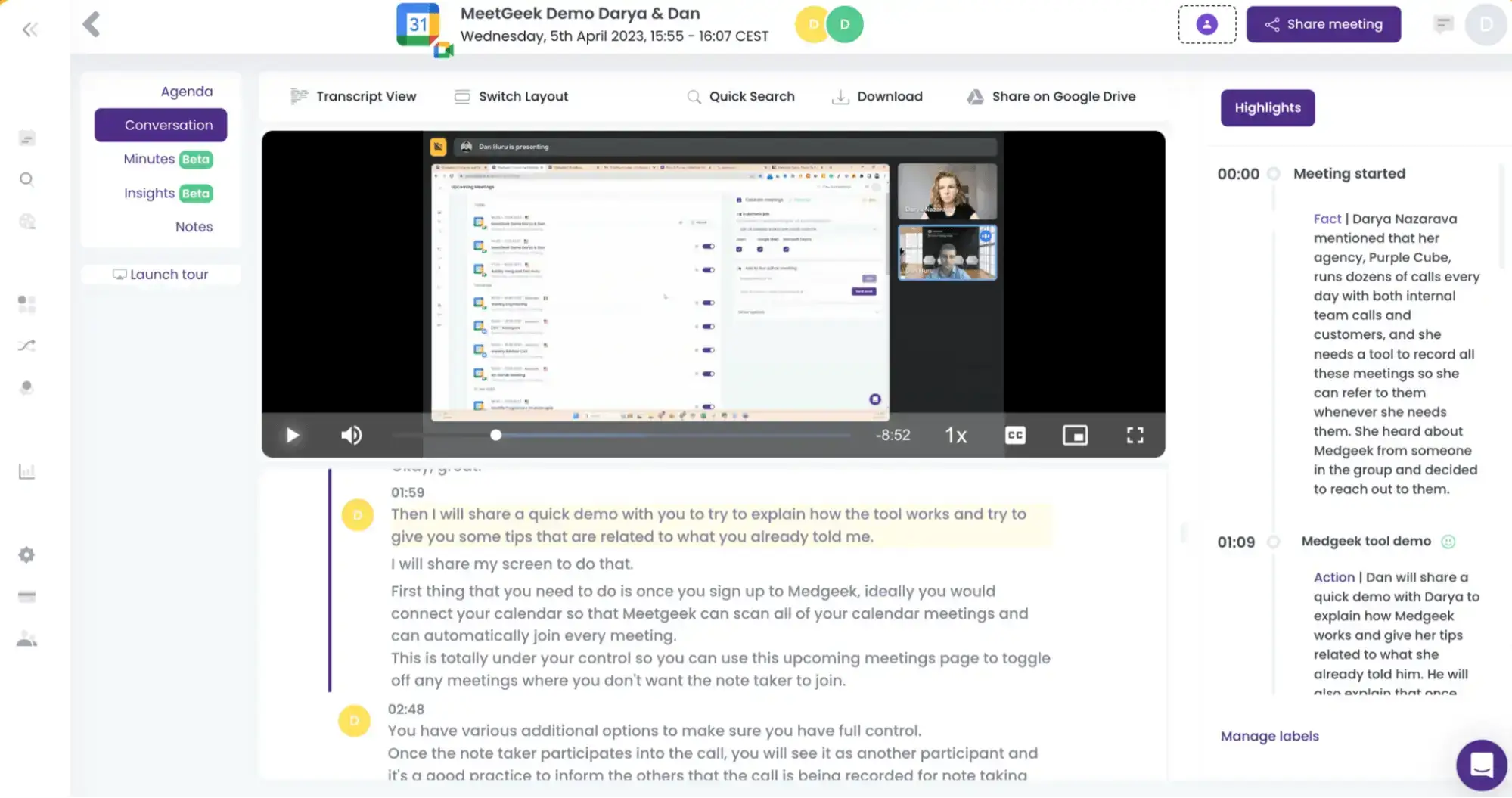
Task: Switch to the Agenda tab
Action: [x=186, y=91]
